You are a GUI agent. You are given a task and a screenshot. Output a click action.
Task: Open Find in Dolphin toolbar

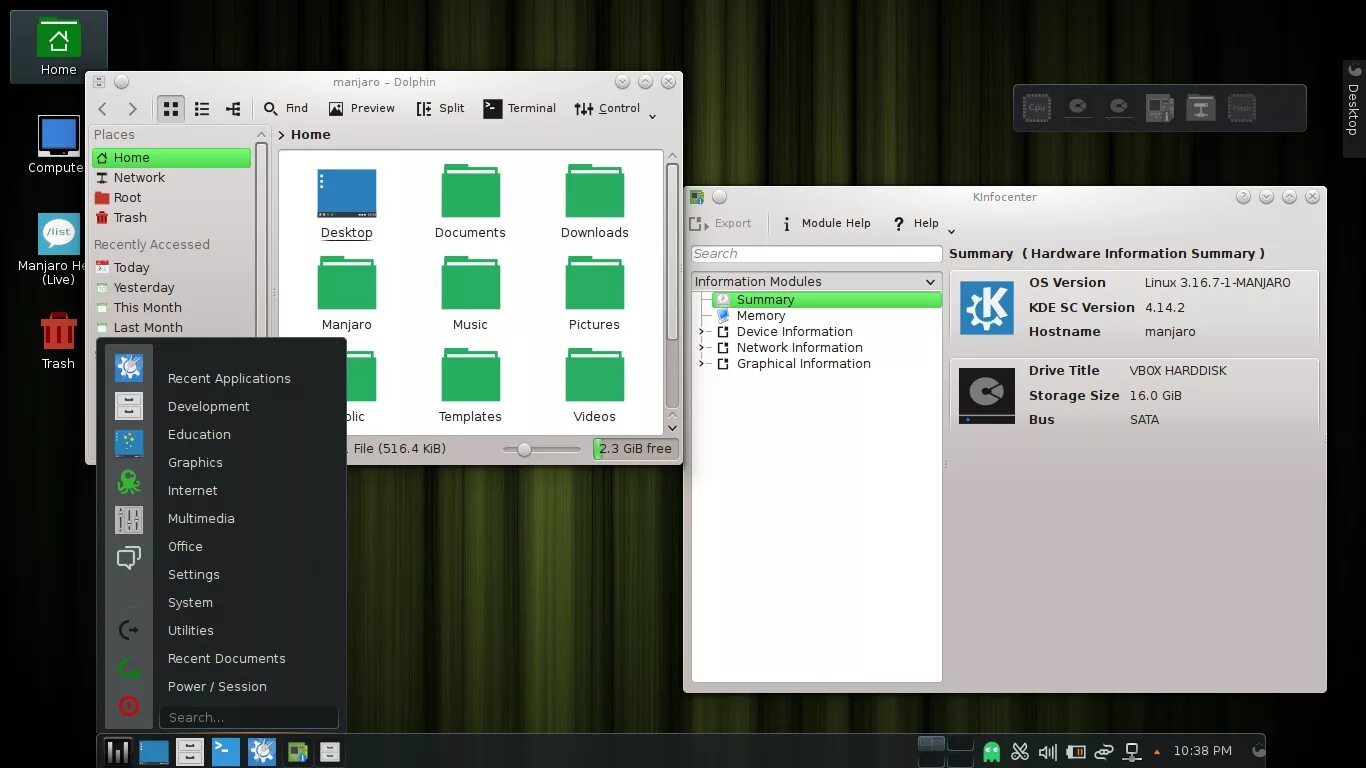pyautogui.click(x=286, y=108)
